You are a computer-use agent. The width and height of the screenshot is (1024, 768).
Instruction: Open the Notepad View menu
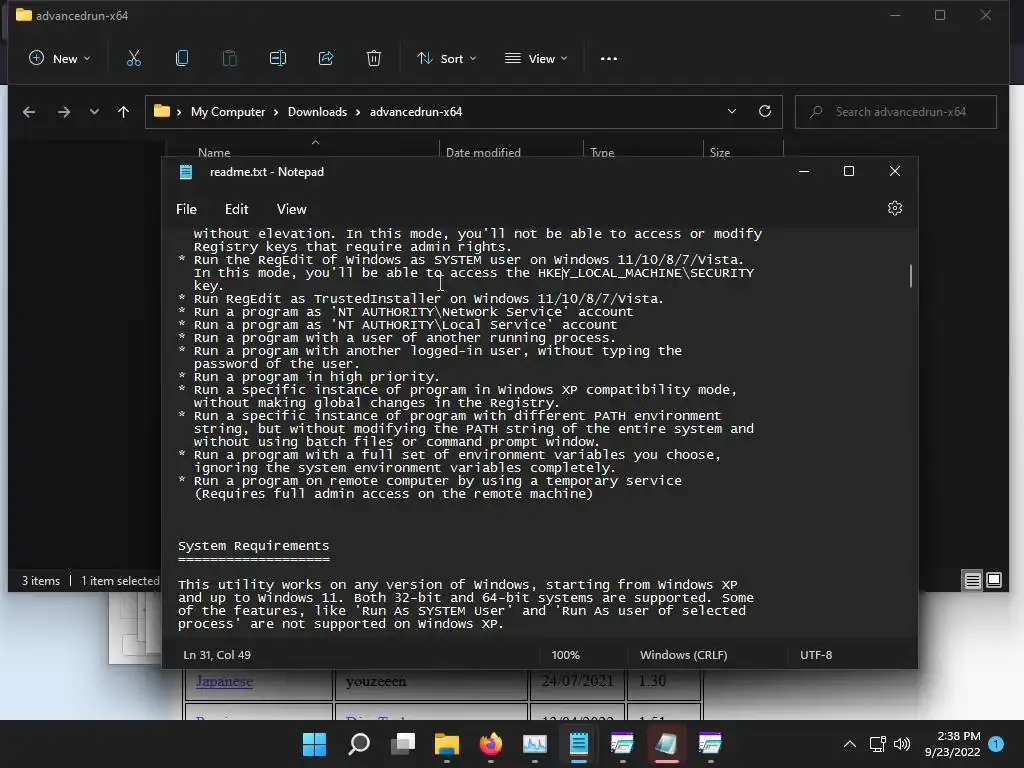(291, 209)
